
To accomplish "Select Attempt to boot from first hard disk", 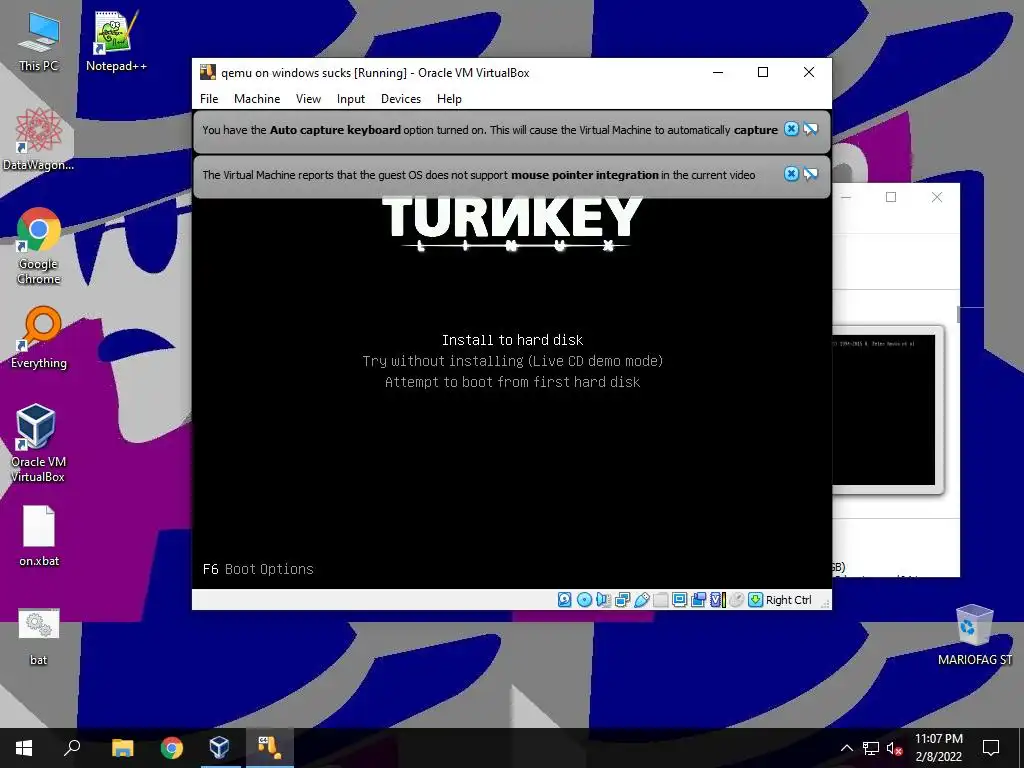I will (x=513, y=381).
